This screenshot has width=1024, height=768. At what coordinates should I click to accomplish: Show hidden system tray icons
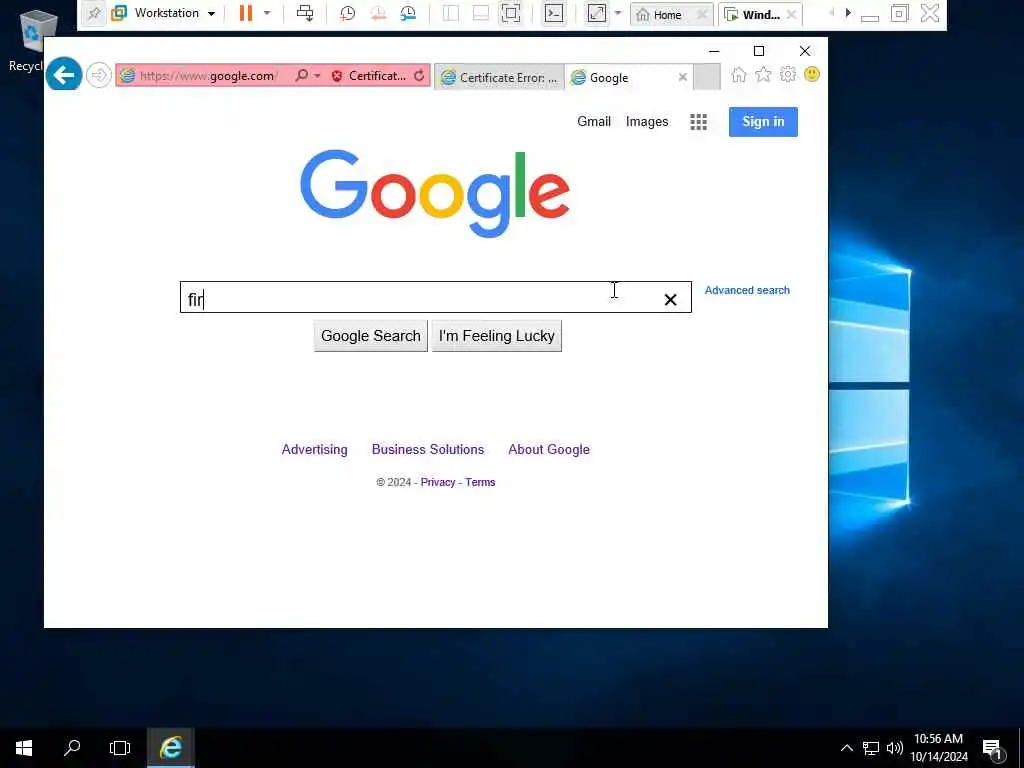click(x=846, y=748)
